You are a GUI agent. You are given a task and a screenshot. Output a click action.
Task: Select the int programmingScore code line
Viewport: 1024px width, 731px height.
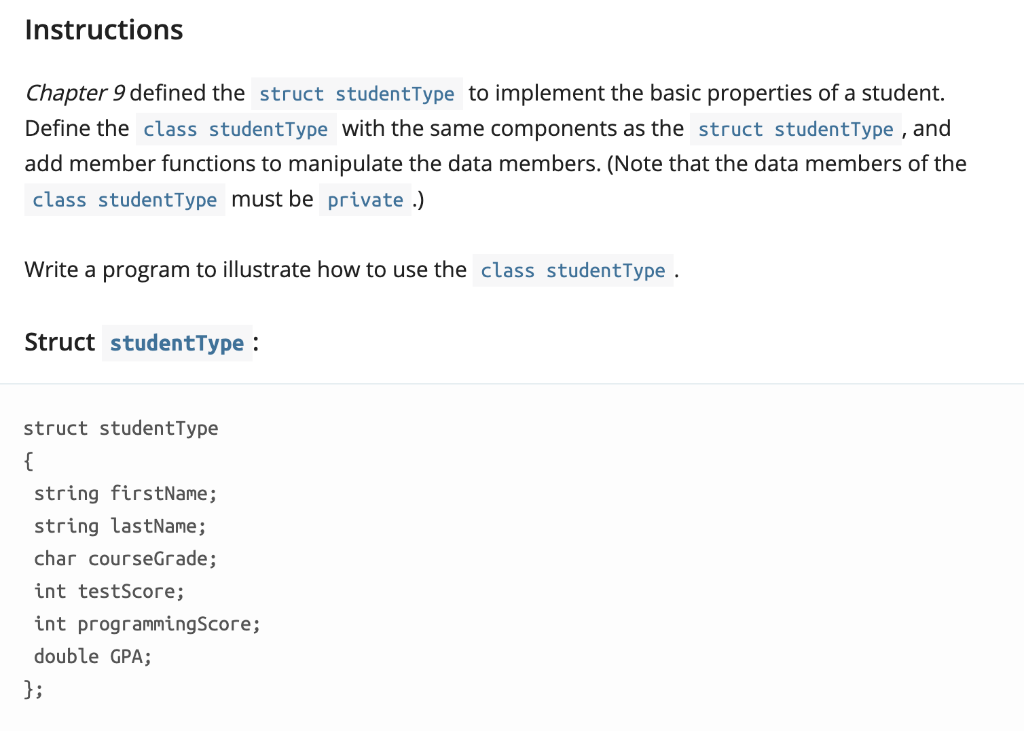click(x=148, y=623)
